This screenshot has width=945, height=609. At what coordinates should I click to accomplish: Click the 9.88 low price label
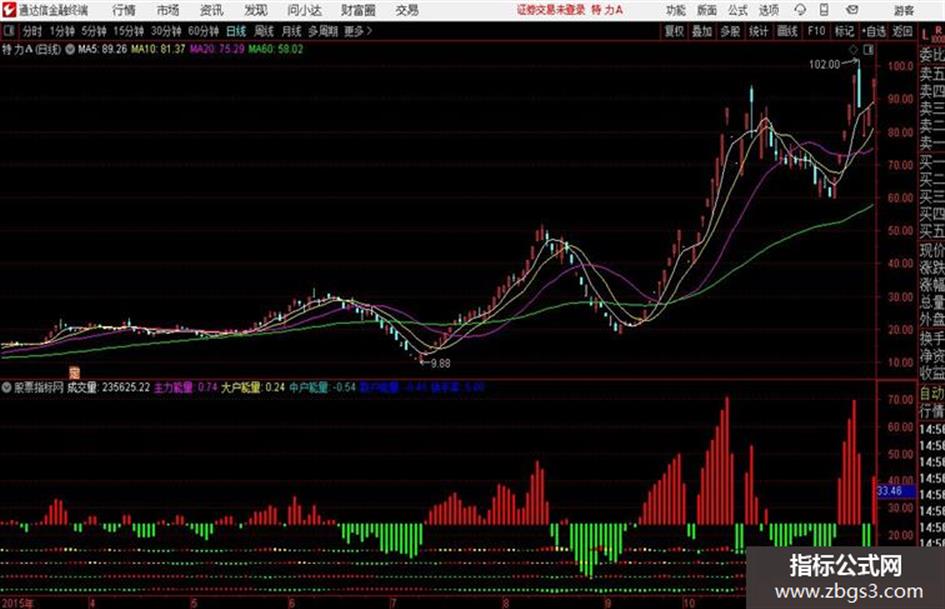pos(441,363)
